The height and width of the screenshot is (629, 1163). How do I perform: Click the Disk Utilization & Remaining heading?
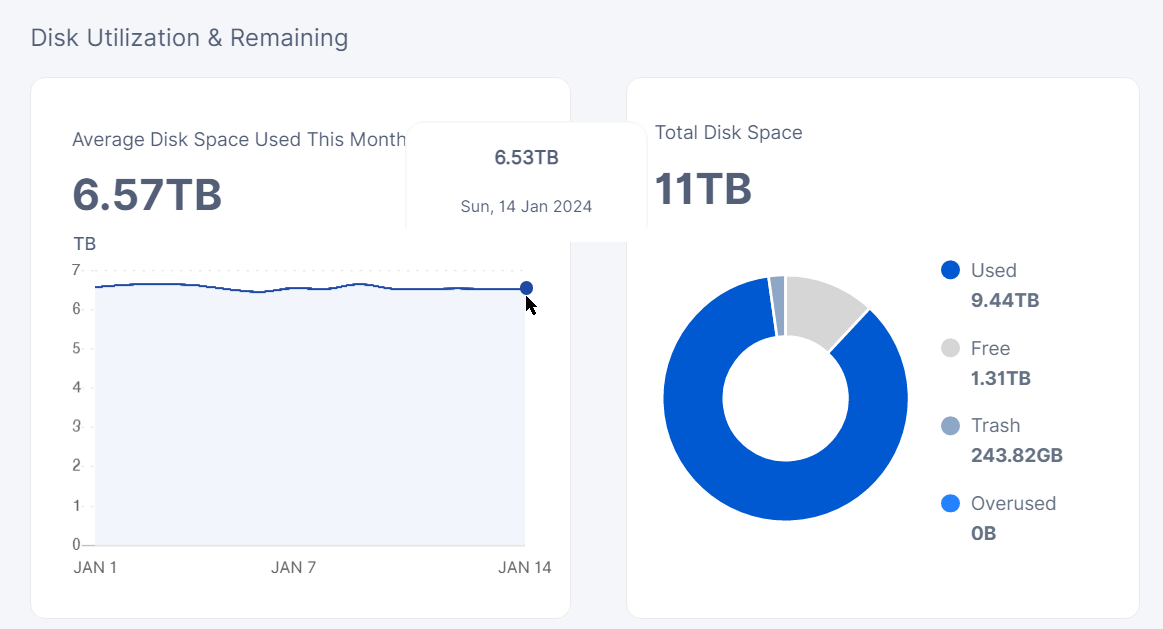[x=189, y=38]
